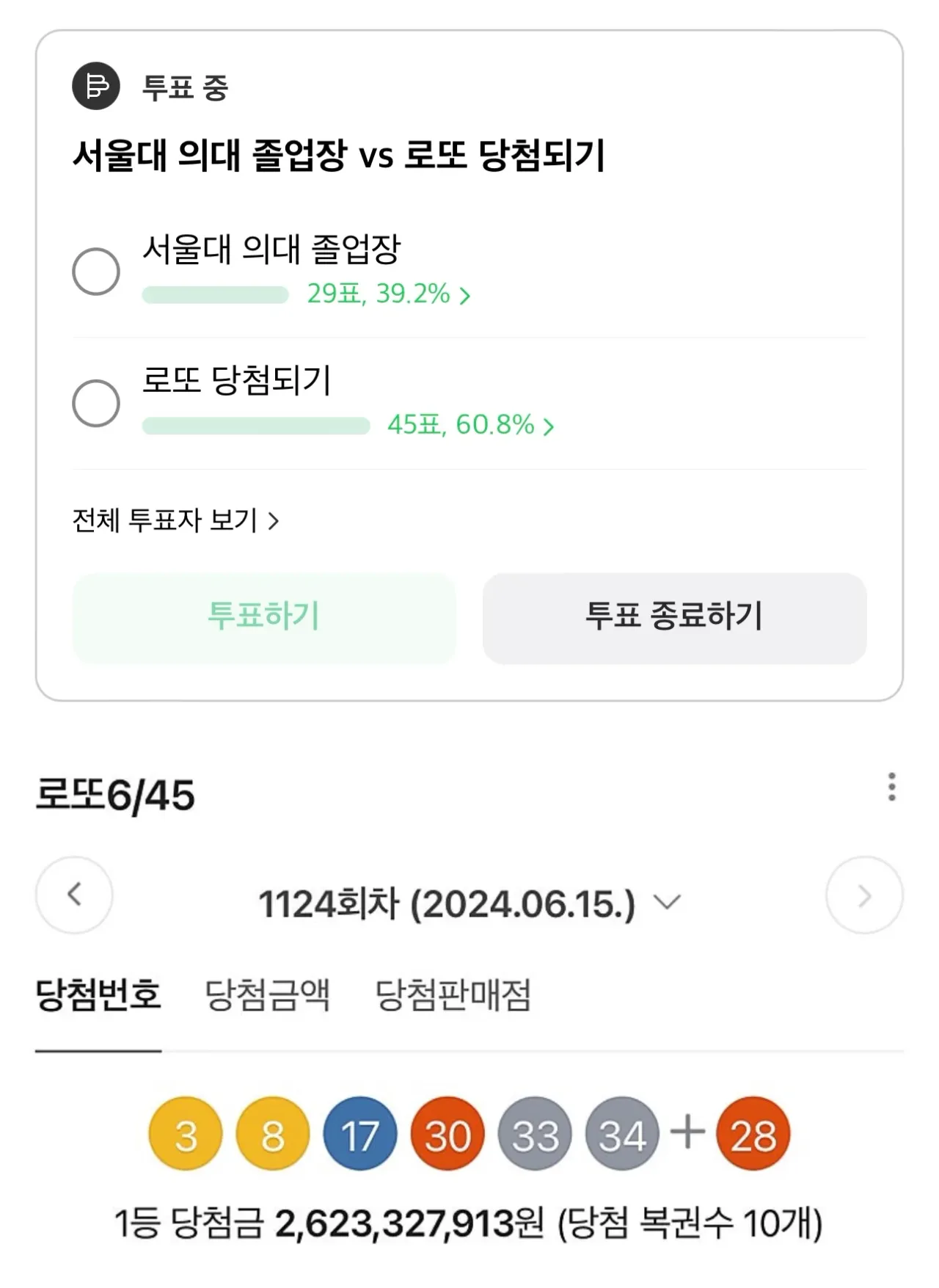Go to the previous lottery round

pos(74,895)
